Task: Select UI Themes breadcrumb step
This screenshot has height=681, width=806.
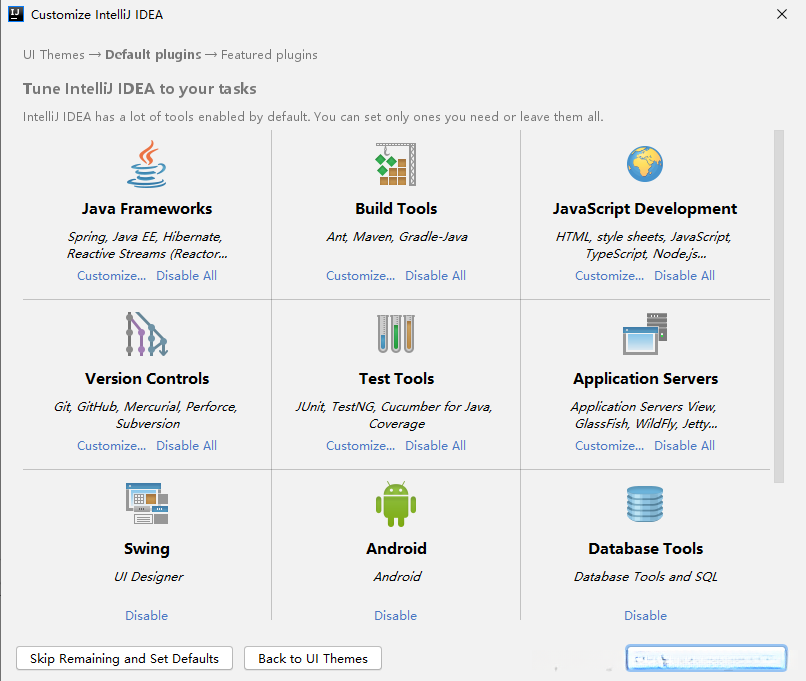Action: tap(53, 55)
